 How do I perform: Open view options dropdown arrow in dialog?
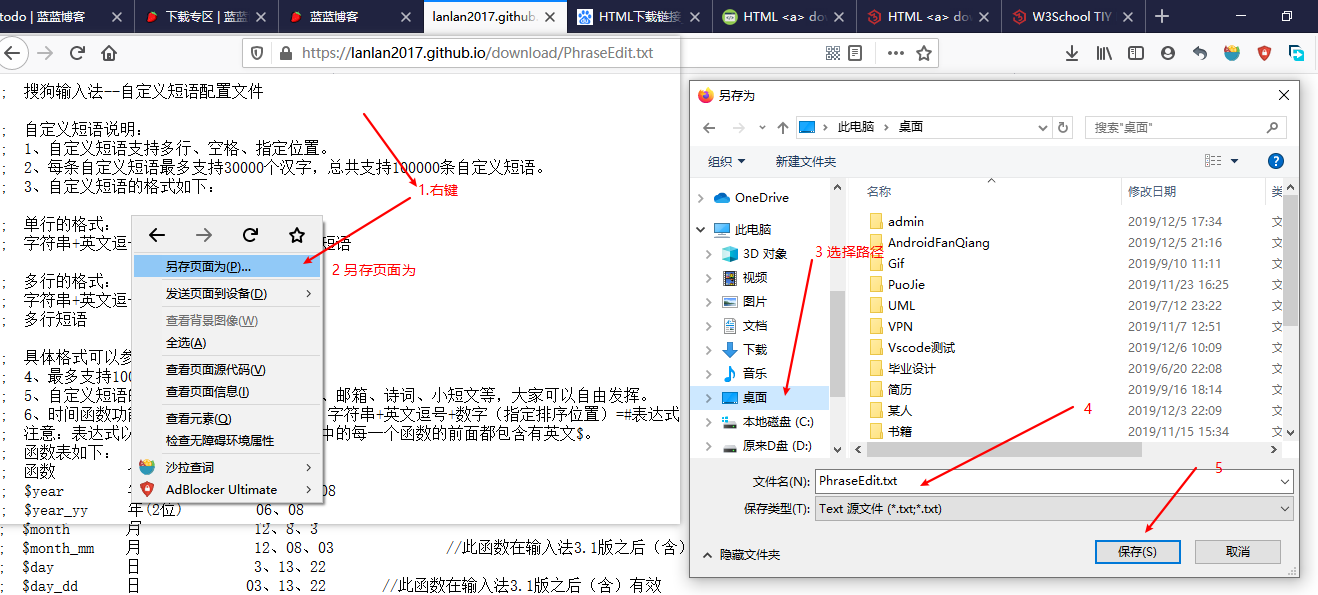[1234, 161]
